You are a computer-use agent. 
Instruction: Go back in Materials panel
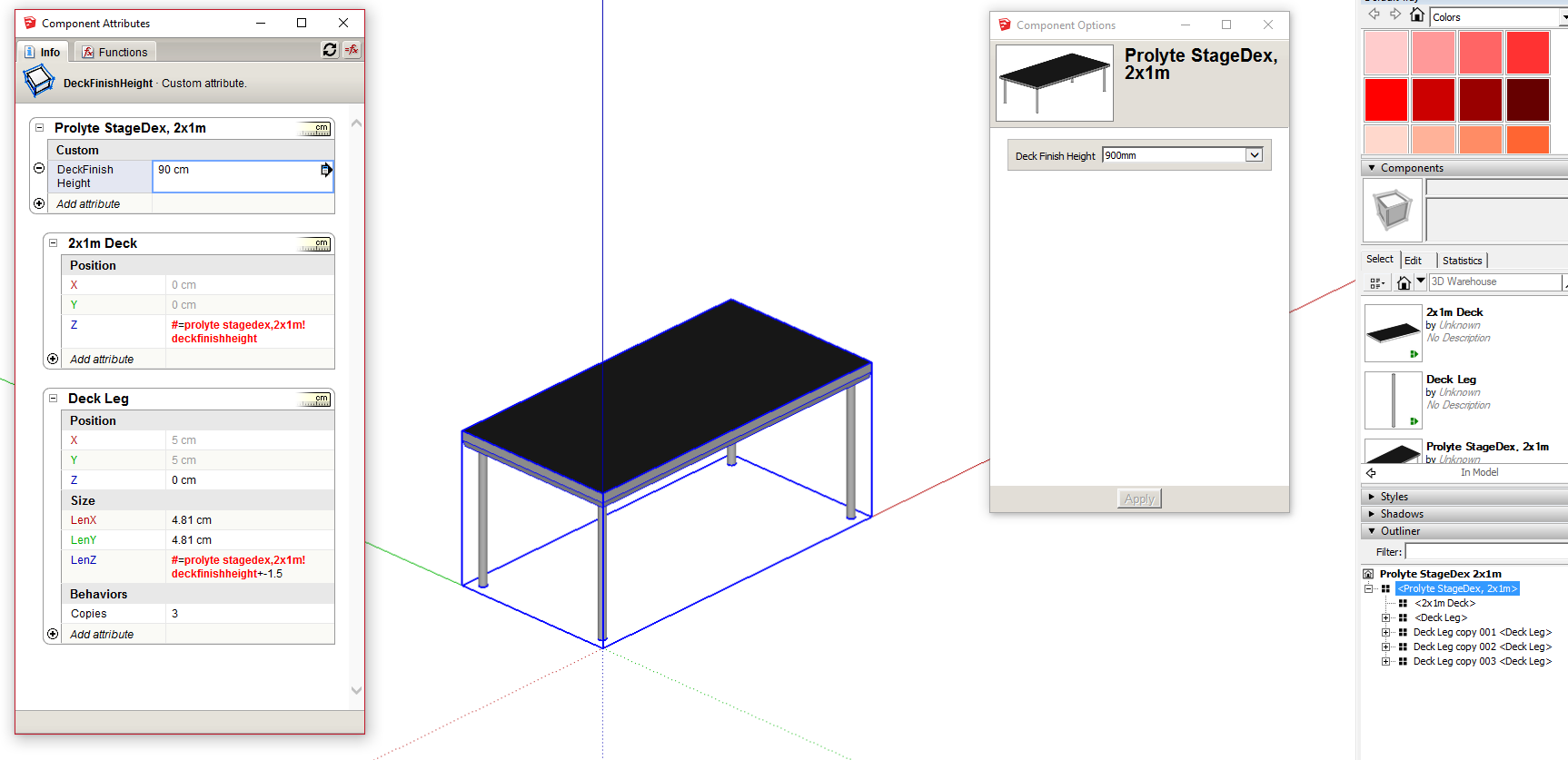(x=1374, y=15)
